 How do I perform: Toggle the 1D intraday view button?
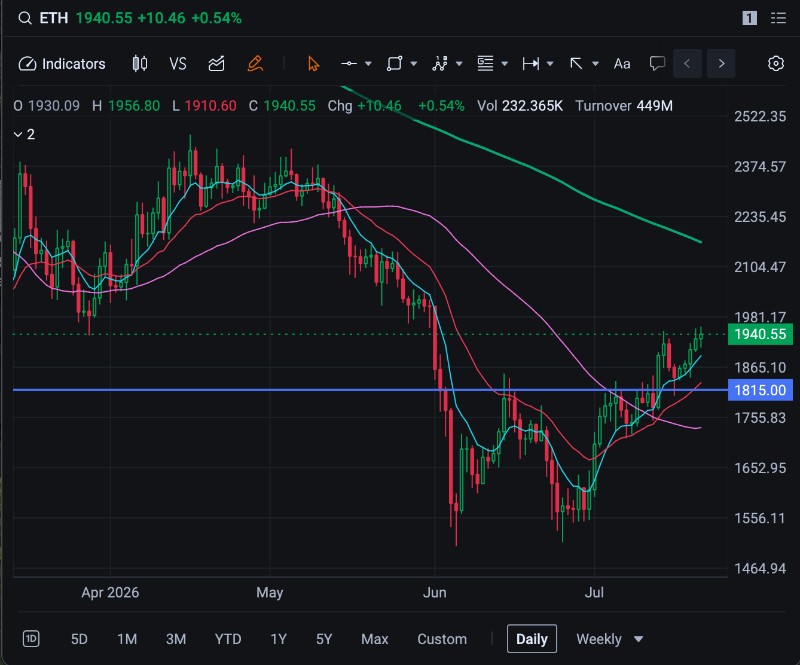point(31,638)
